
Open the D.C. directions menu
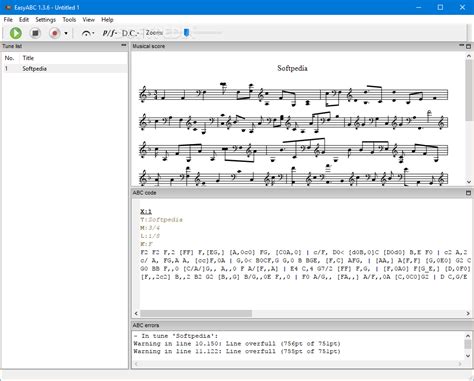point(130,33)
